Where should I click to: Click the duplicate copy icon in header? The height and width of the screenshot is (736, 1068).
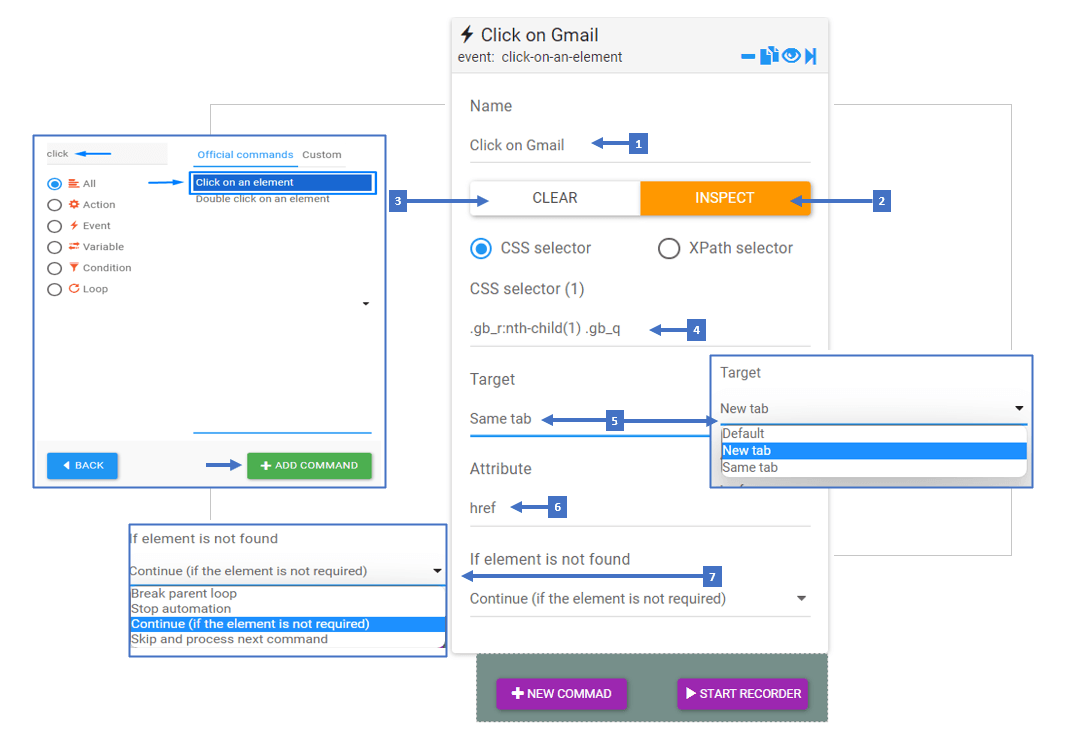click(769, 55)
